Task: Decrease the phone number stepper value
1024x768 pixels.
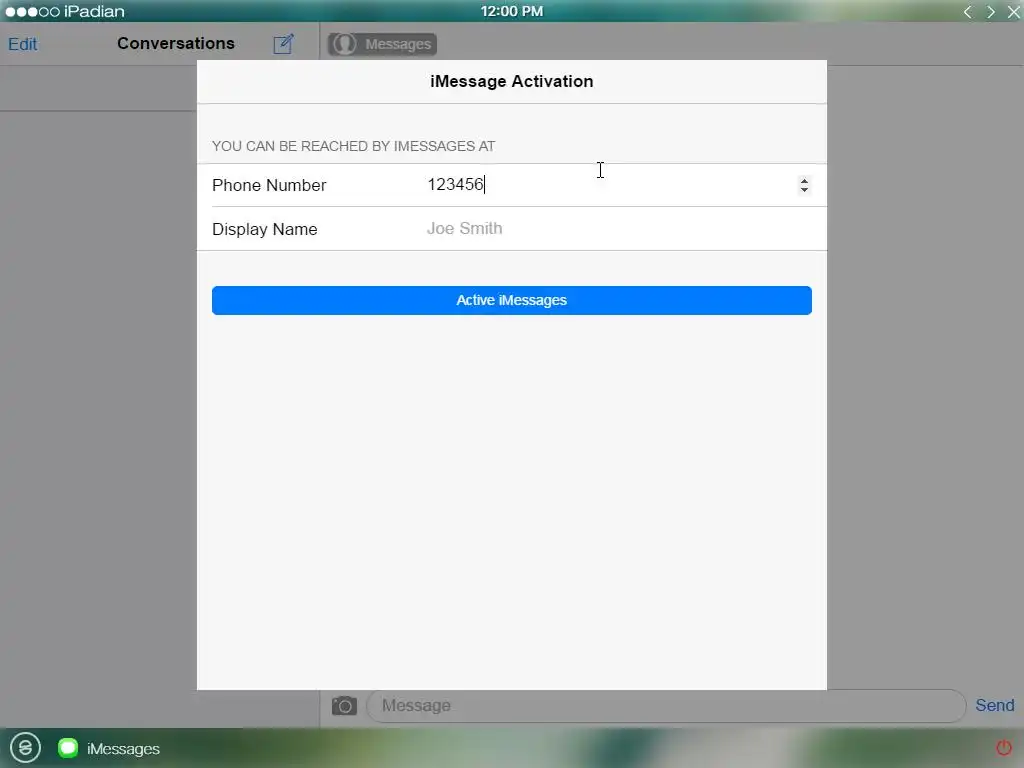Action: pos(805,190)
